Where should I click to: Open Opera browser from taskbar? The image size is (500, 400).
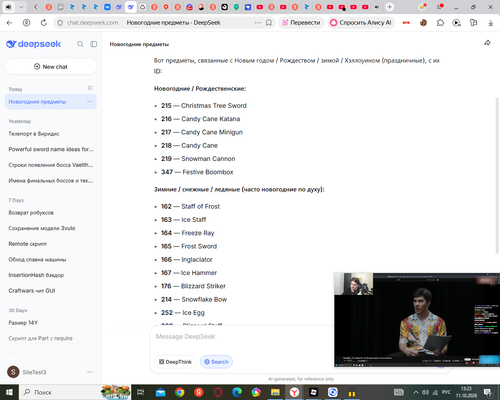(x=218, y=392)
